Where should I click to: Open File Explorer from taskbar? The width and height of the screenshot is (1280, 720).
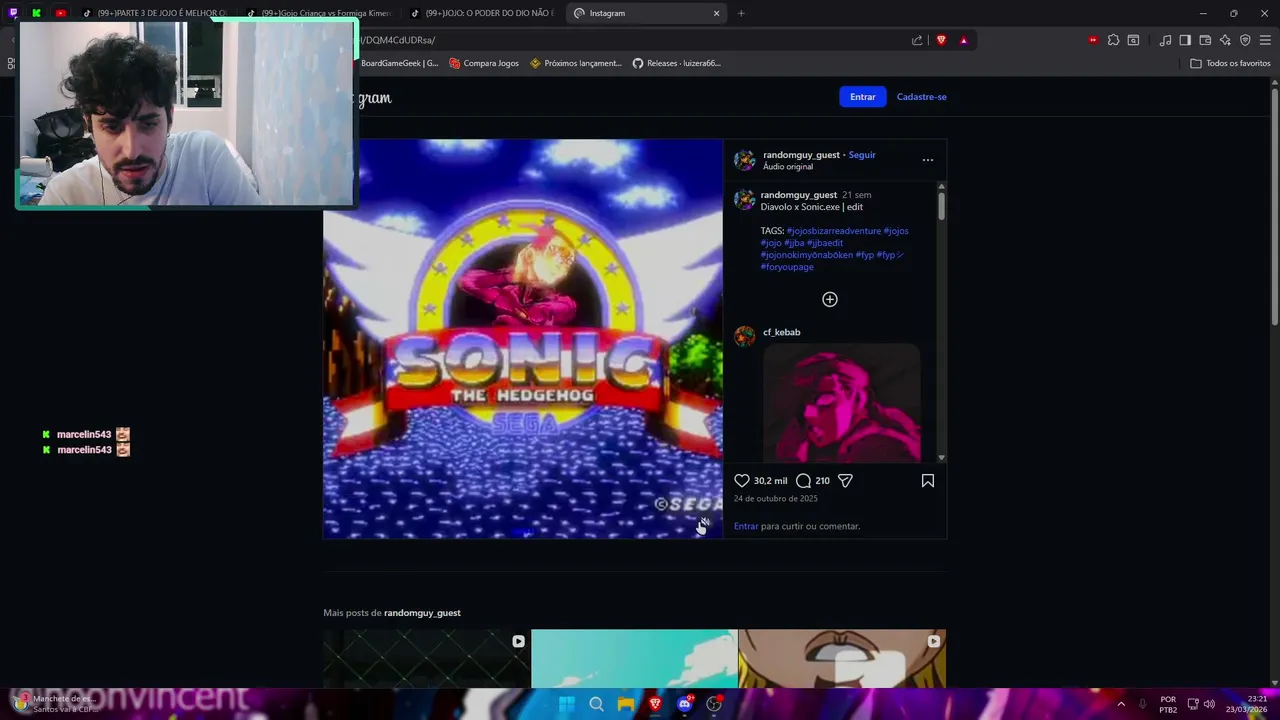click(x=626, y=704)
